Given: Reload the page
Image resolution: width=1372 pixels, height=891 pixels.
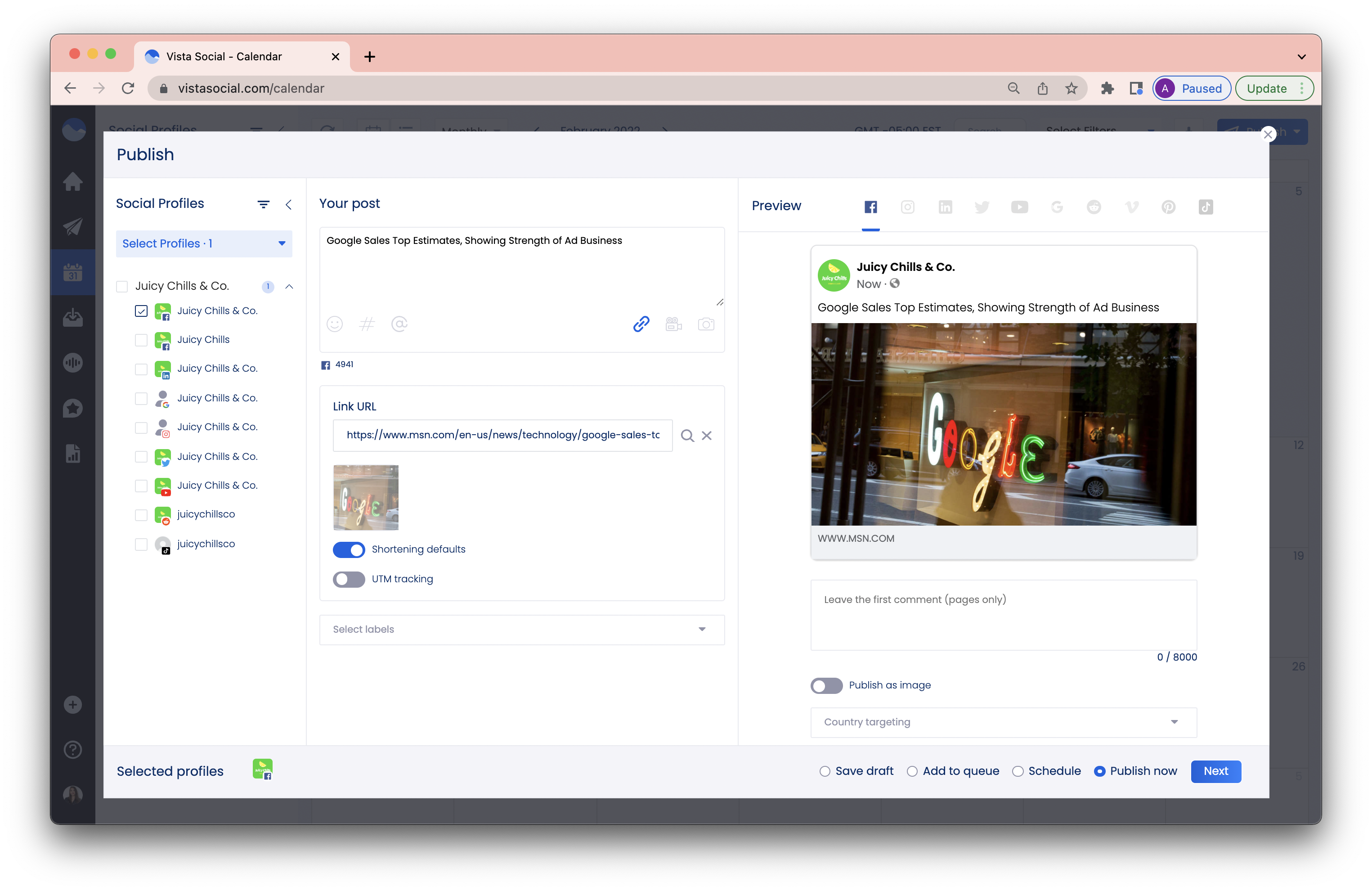Looking at the screenshot, I should pyautogui.click(x=128, y=88).
